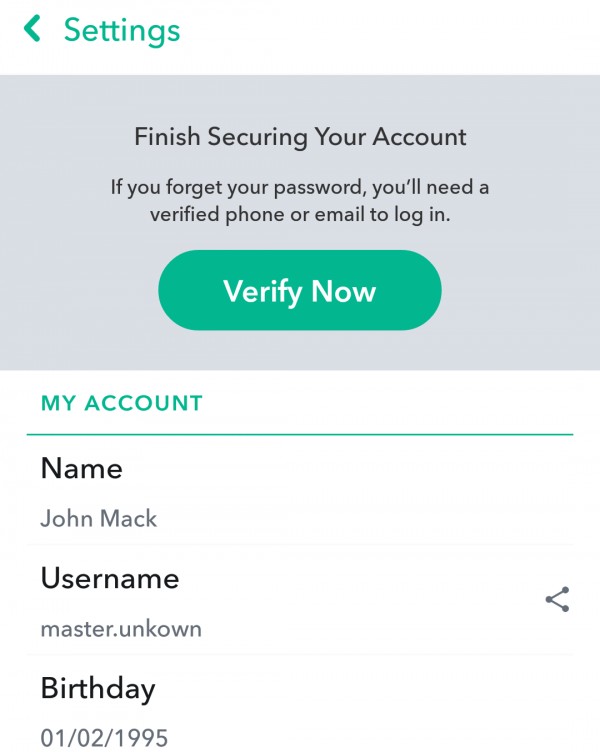
Task: Tap the Settings header title
Action: tap(122, 30)
